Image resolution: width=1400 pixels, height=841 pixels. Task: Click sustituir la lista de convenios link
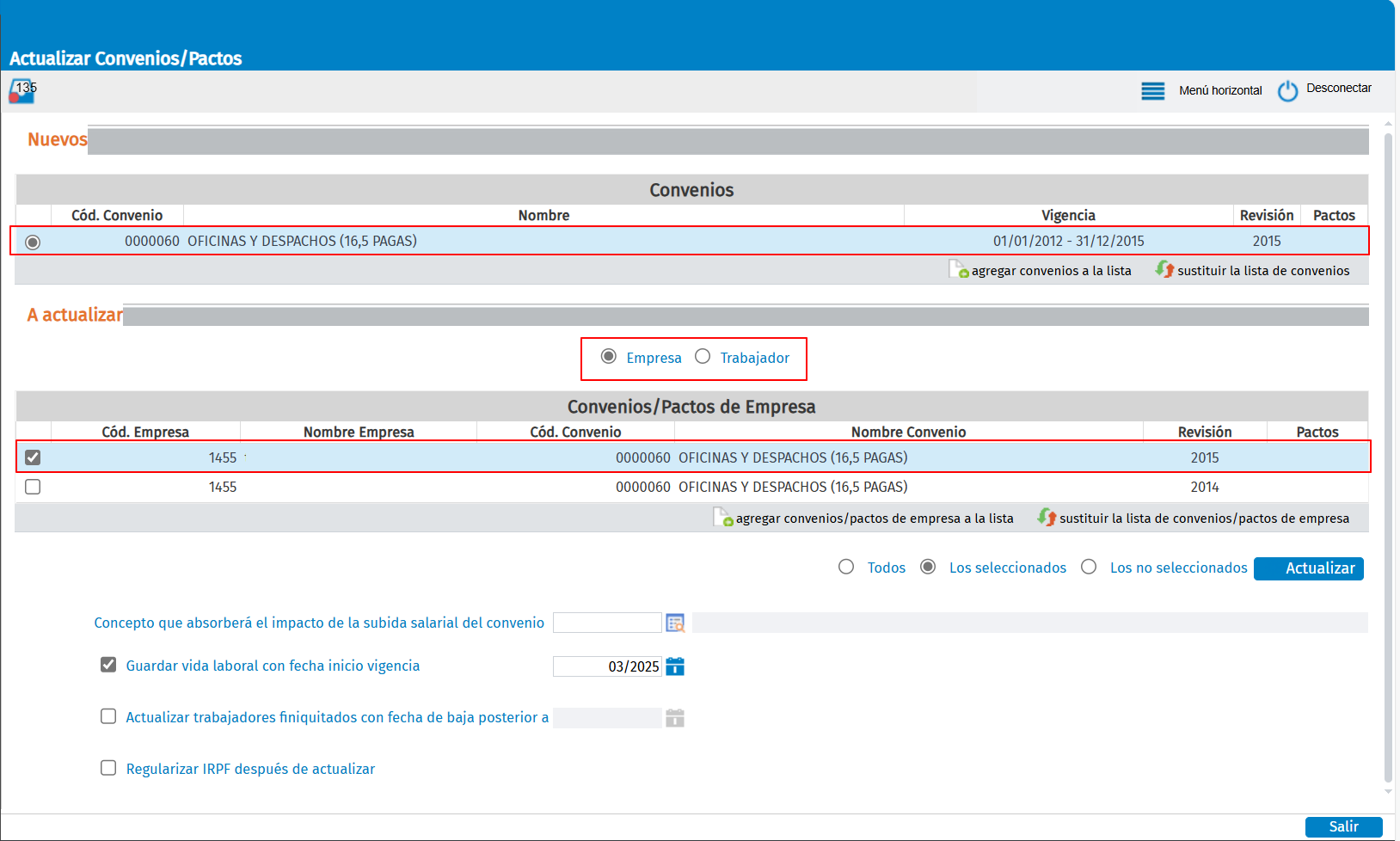click(x=1263, y=271)
